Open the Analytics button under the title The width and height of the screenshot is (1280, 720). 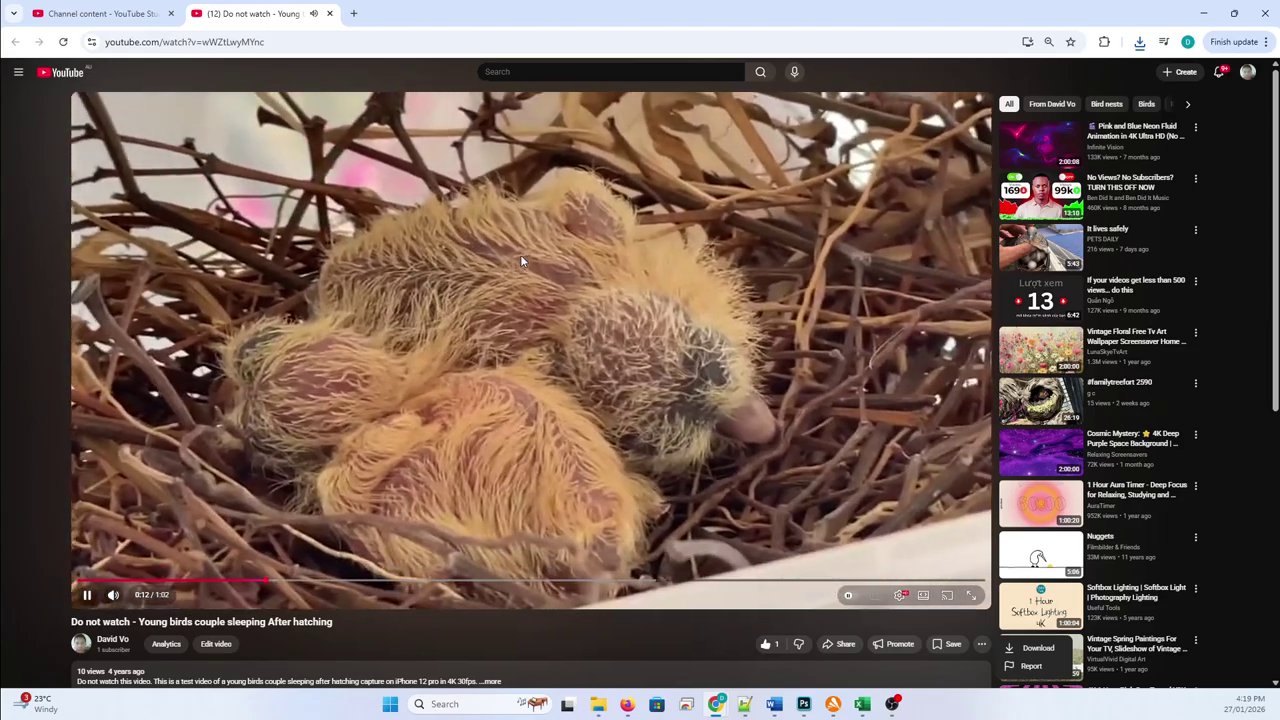click(166, 644)
